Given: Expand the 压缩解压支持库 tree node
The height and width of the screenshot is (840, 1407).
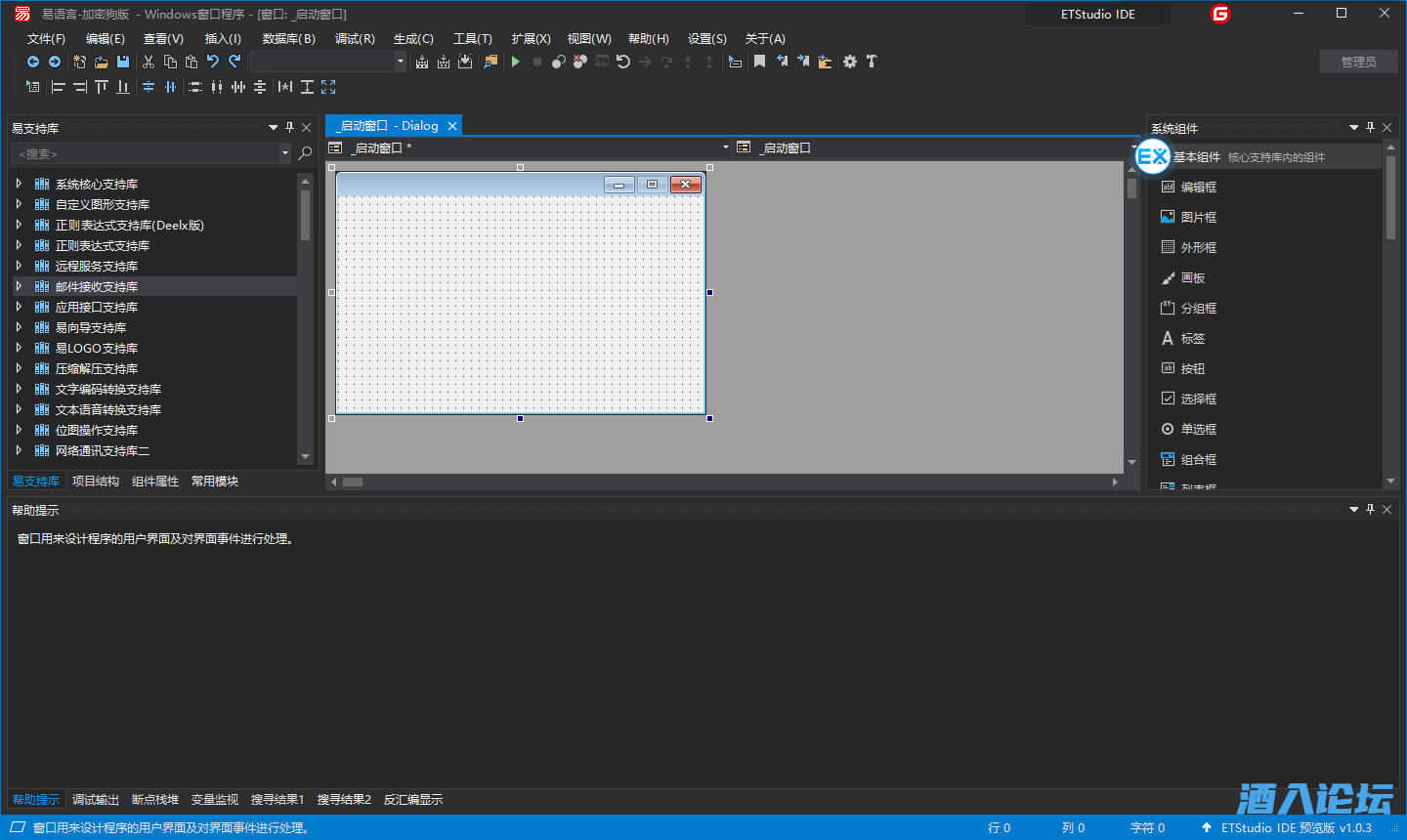Looking at the screenshot, I should (19, 368).
